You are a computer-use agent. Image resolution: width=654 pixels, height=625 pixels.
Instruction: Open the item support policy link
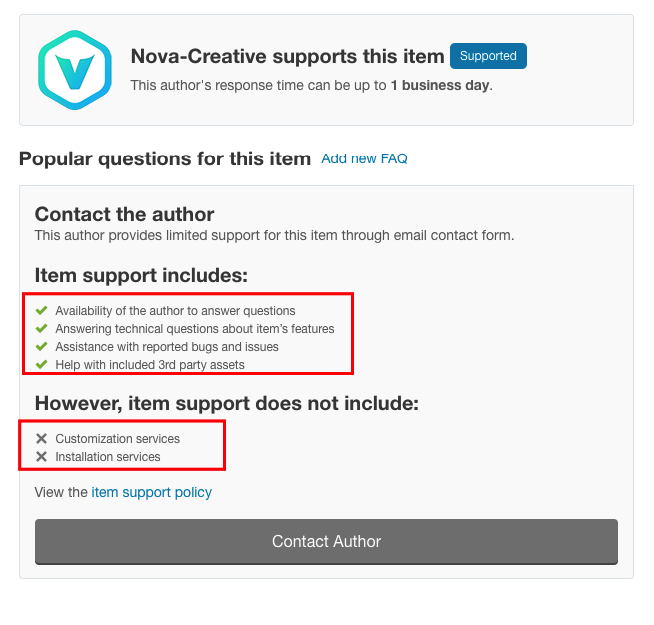pos(151,492)
